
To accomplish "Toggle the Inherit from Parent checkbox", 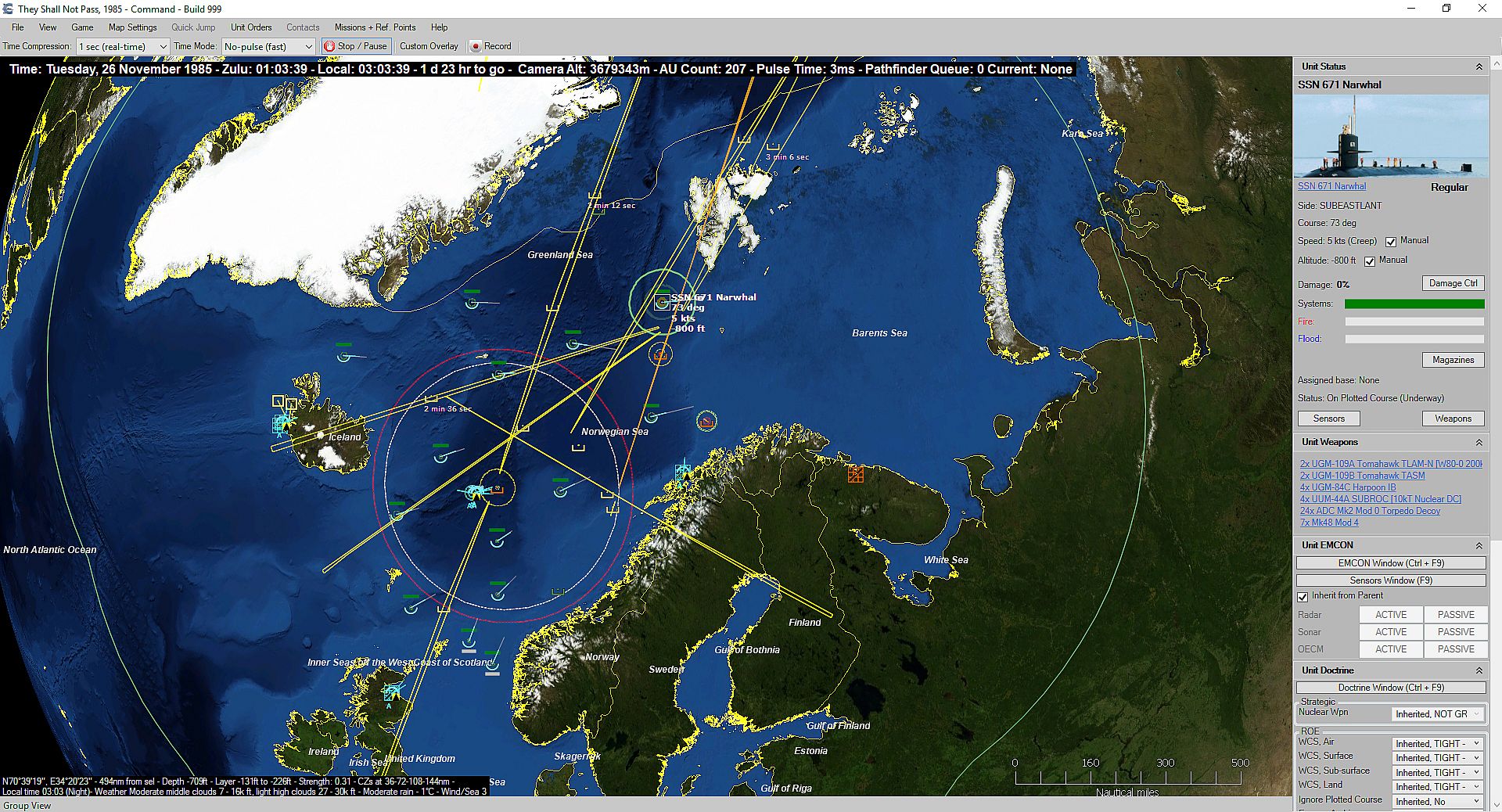I will [1303, 597].
